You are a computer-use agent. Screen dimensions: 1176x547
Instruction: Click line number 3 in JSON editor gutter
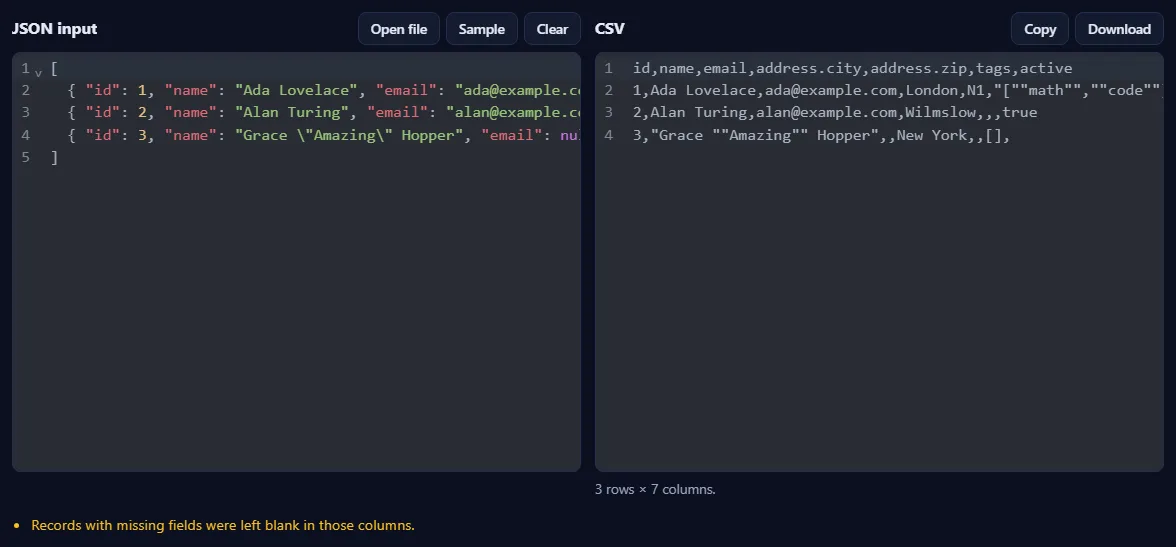(26, 113)
